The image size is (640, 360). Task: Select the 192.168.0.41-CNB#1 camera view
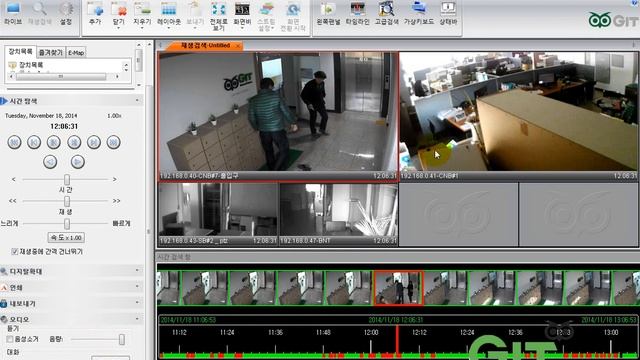518,116
